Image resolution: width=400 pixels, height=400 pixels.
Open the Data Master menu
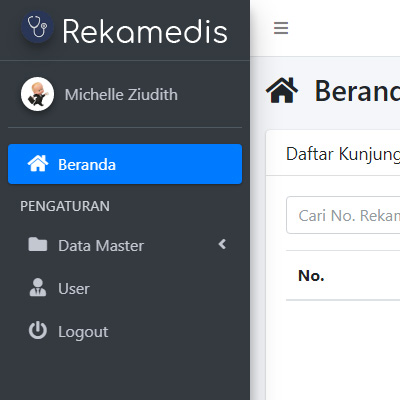click(125, 245)
